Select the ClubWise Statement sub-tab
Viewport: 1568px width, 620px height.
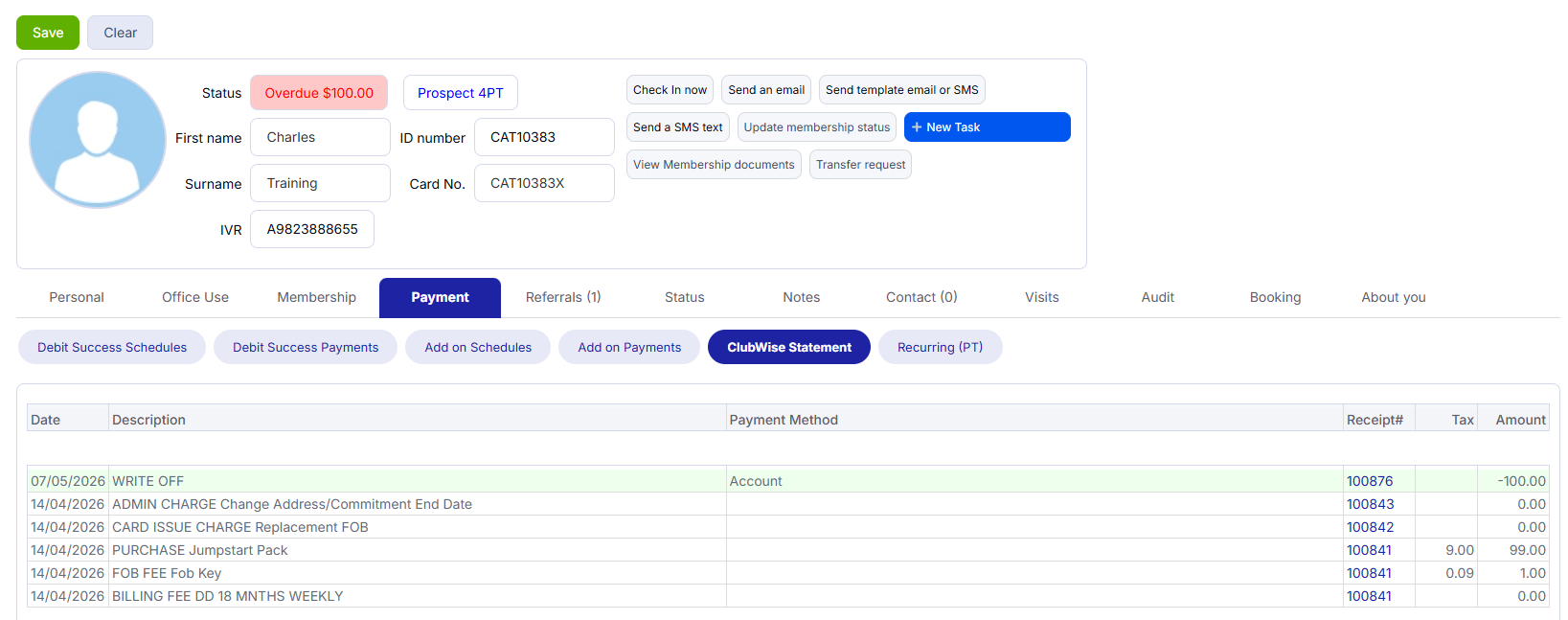pos(789,347)
